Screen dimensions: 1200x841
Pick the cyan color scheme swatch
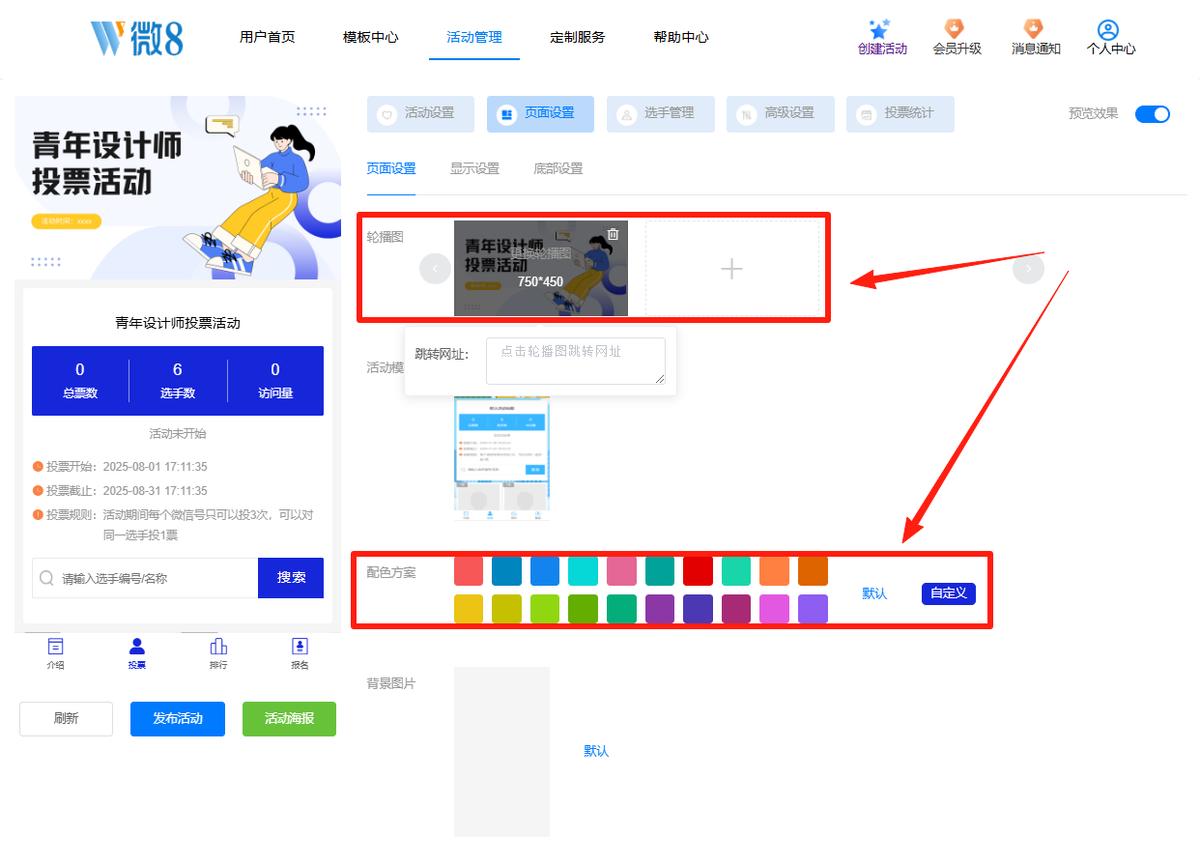[x=583, y=571]
